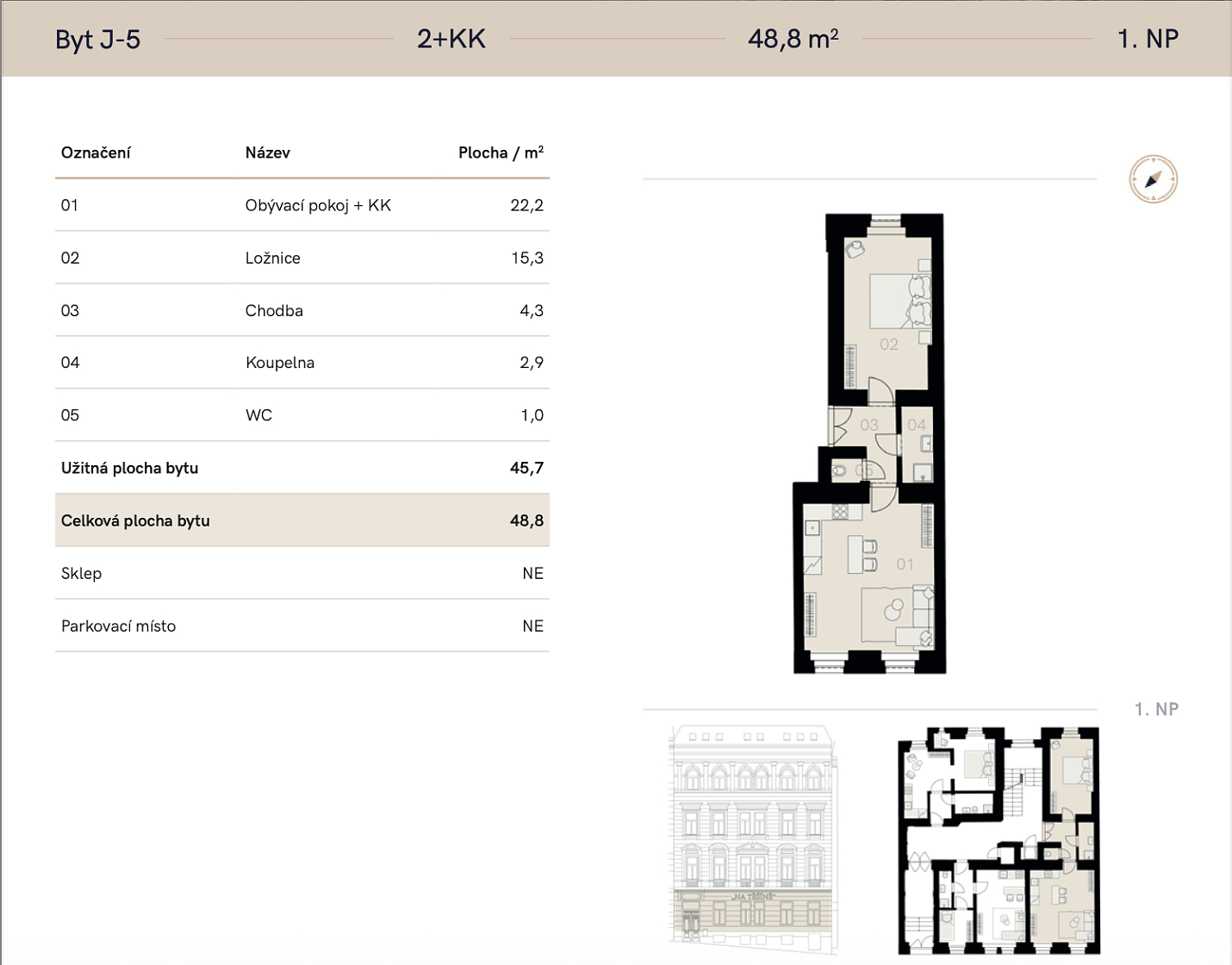The image size is (1232, 965).
Task: Open the building facade drawing thumbnail
Action: (752, 840)
